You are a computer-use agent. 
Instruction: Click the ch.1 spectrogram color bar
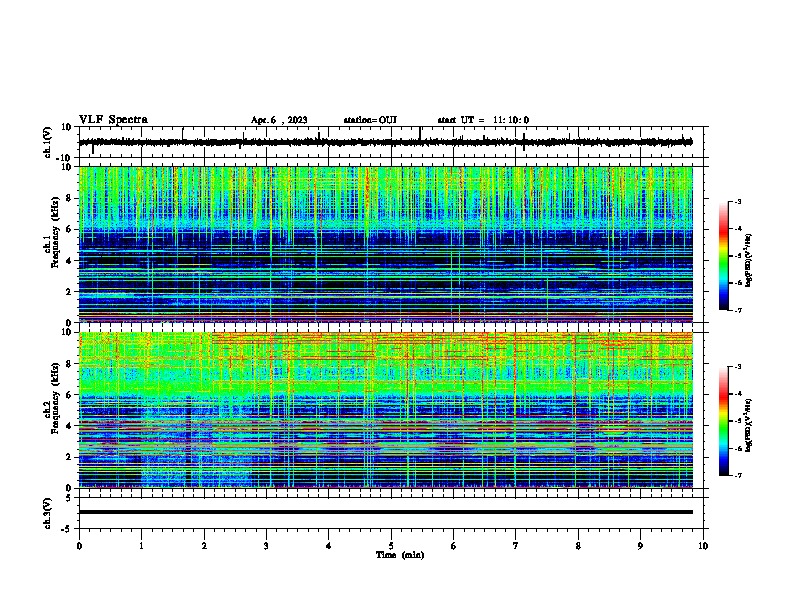click(x=723, y=256)
